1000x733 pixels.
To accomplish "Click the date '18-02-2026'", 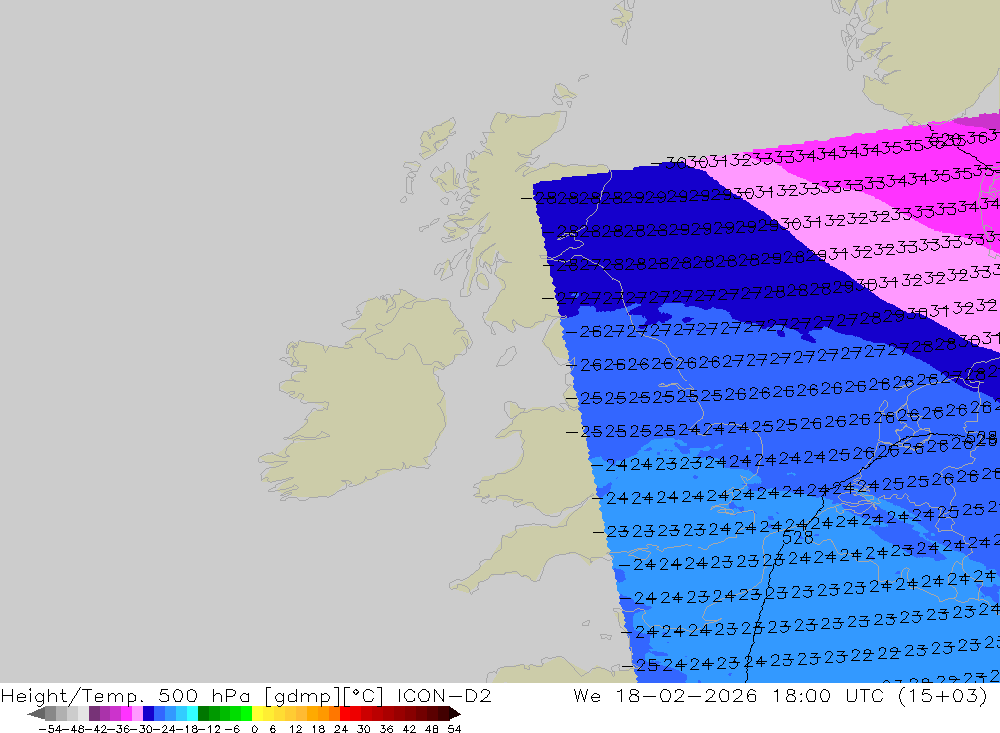I will 686,695.
